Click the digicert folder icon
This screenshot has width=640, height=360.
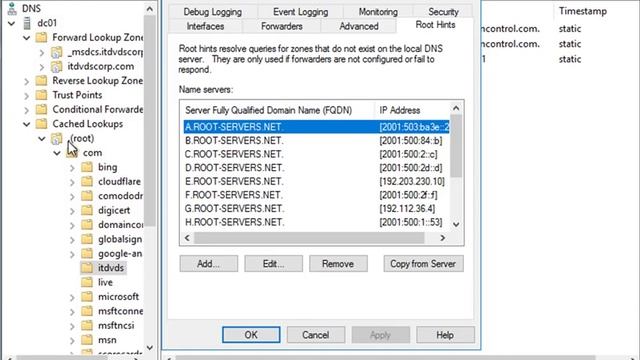click(x=87, y=211)
